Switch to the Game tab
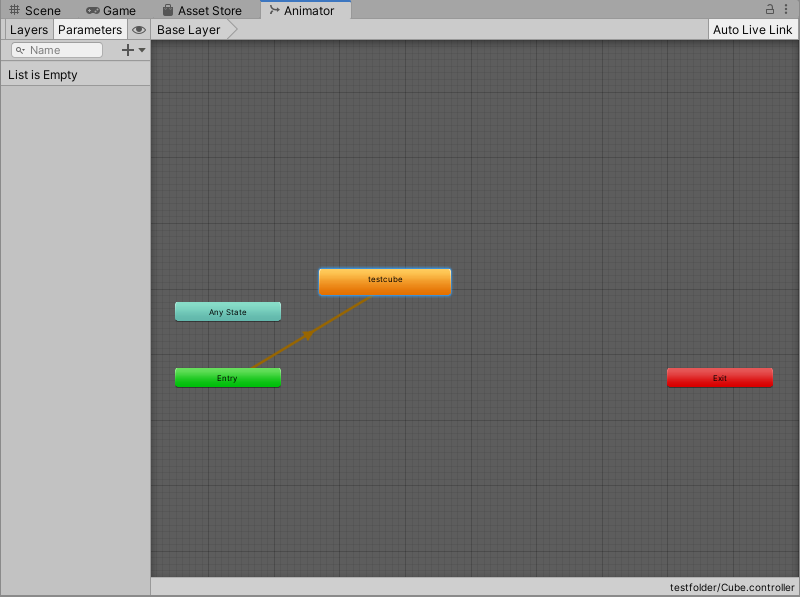This screenshot has height=597, width=800. tap(111, 10)
